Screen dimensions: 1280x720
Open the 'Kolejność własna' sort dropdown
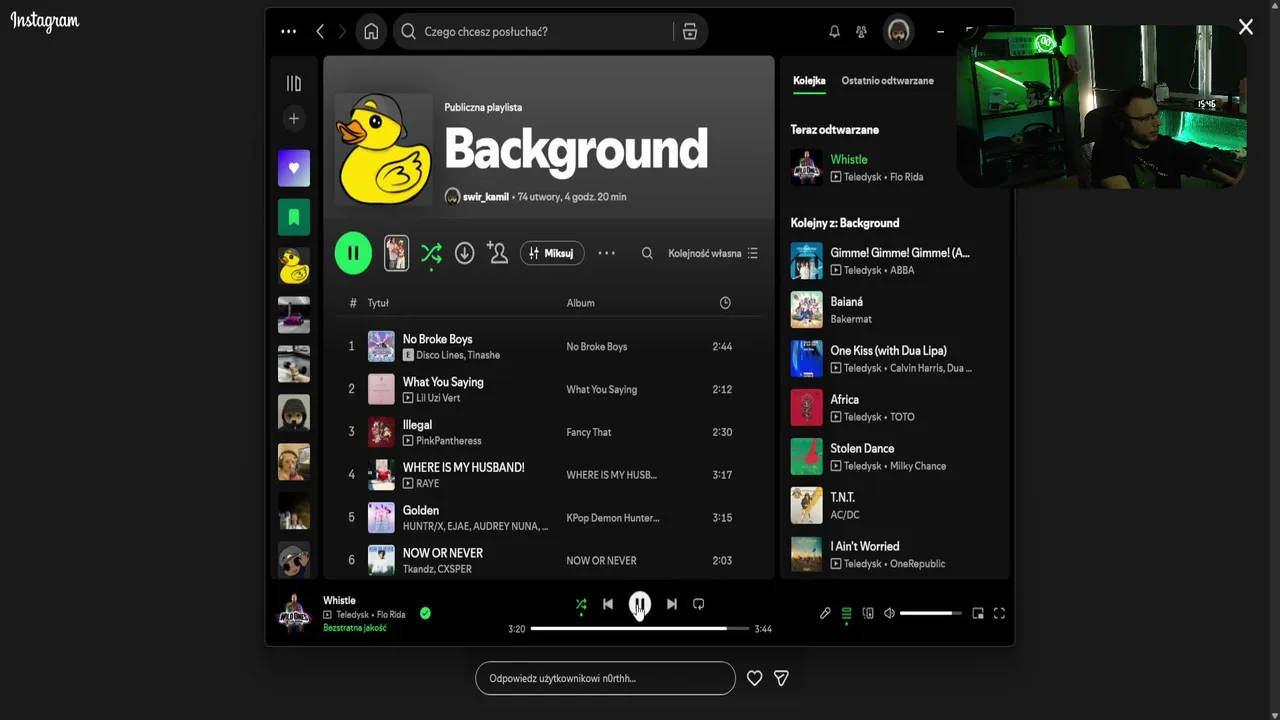[713, 253]
